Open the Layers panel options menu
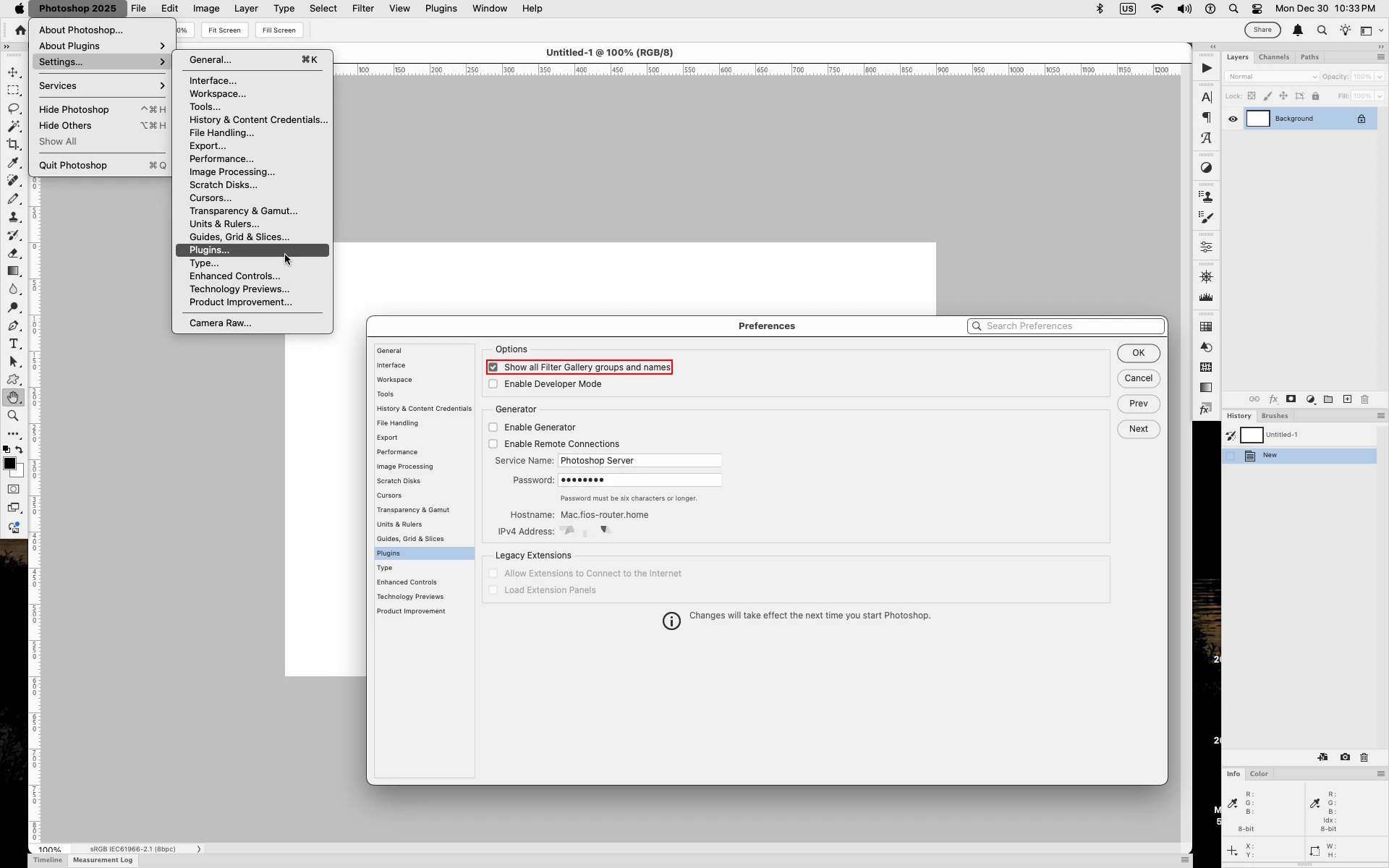The width and height of the screenshot is (1389, 868). point(1380,57)
